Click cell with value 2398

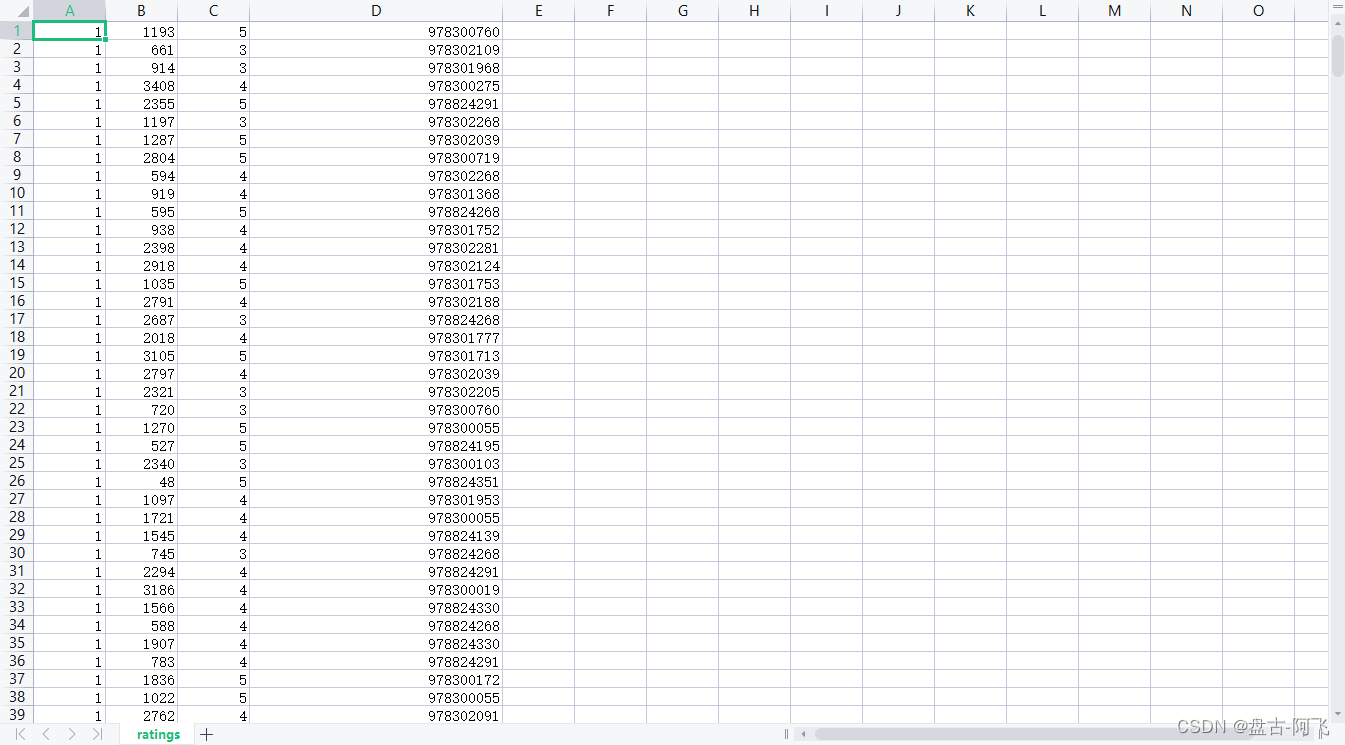pos(142,248)
